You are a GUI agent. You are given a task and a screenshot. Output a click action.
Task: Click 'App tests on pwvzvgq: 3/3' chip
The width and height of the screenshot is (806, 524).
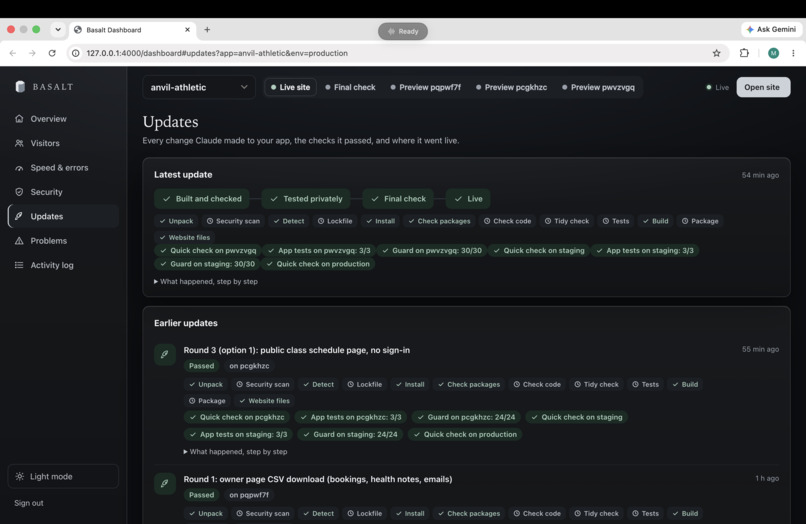pyautogui.click(x=319, y=250)
